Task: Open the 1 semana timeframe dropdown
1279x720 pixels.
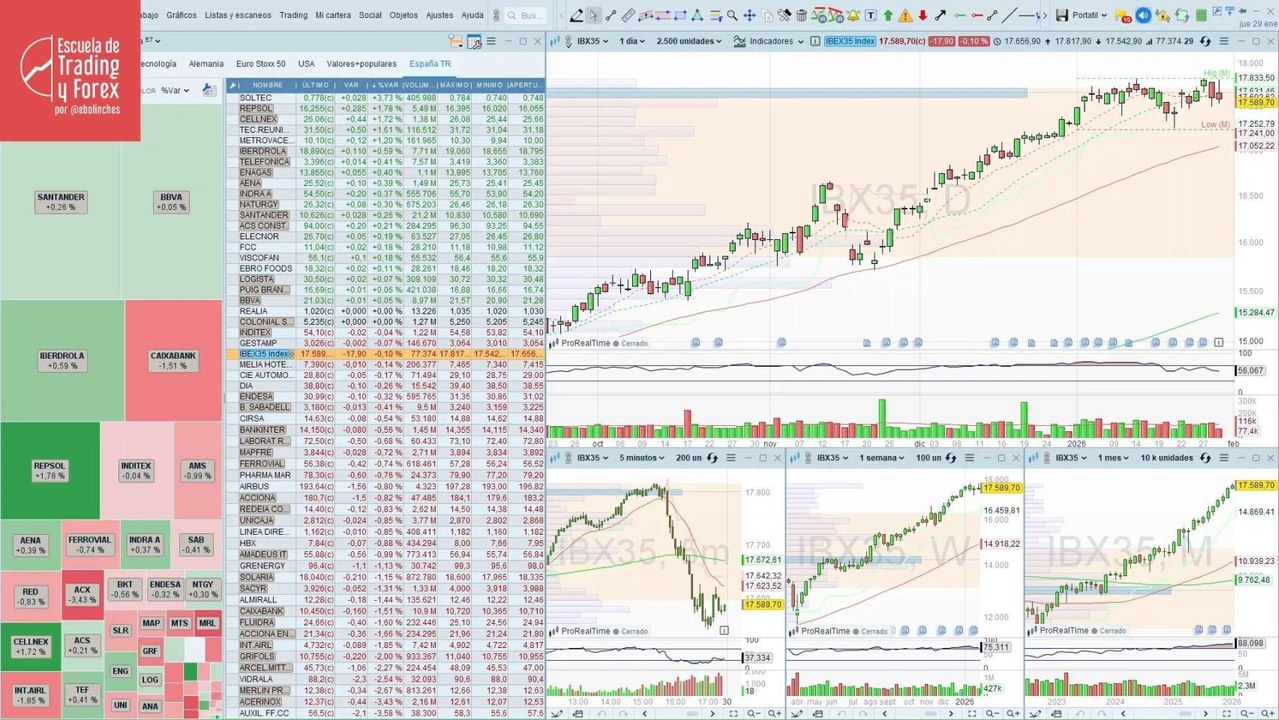Action: coord(881,458)
